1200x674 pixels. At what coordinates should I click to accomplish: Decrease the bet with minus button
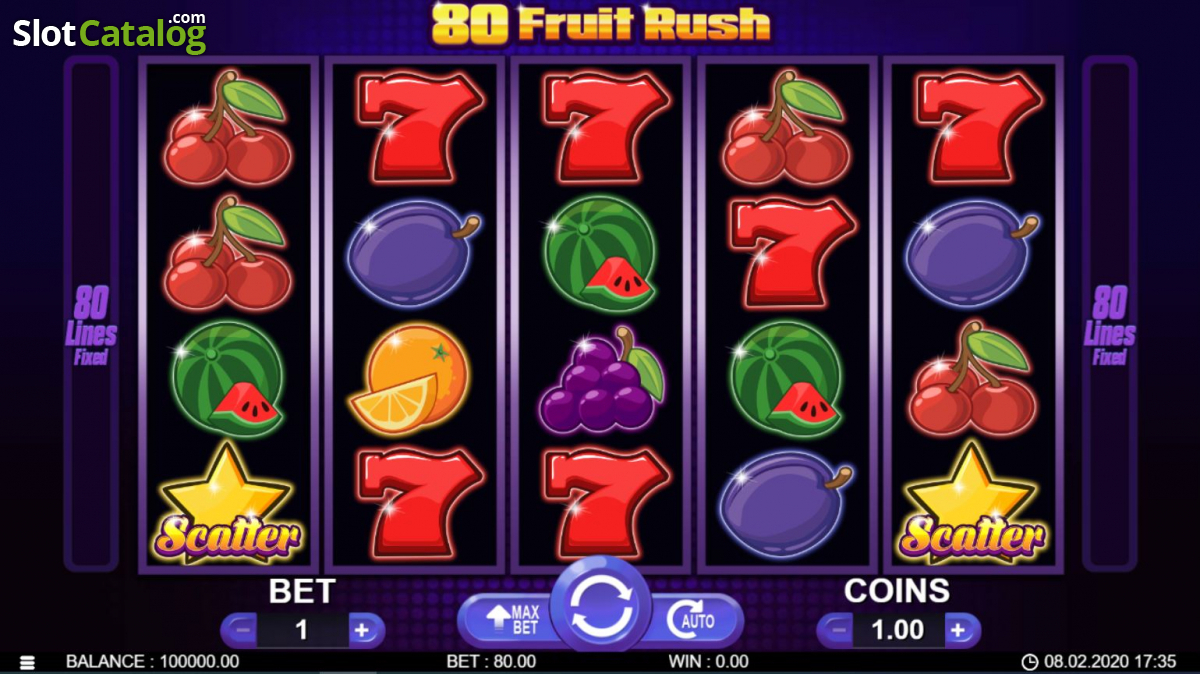point(241,630)
